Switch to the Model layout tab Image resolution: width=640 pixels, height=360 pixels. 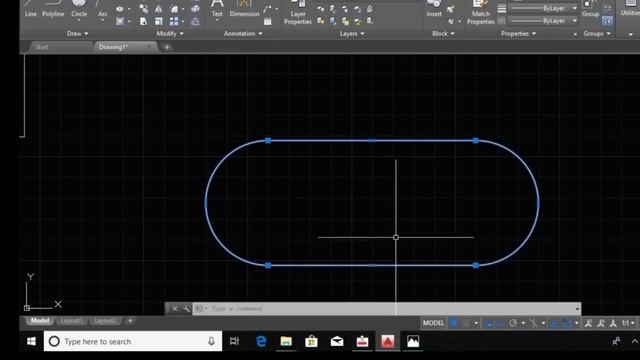coord(40,321)
